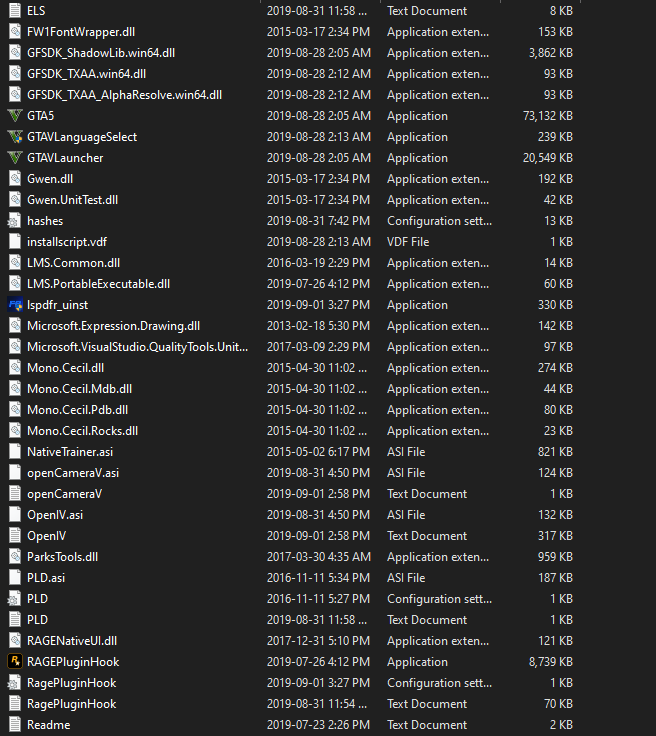The image size is (656, 736).
Task: Click the date 2019-08-31 7:42 PM
Action: 318,221
